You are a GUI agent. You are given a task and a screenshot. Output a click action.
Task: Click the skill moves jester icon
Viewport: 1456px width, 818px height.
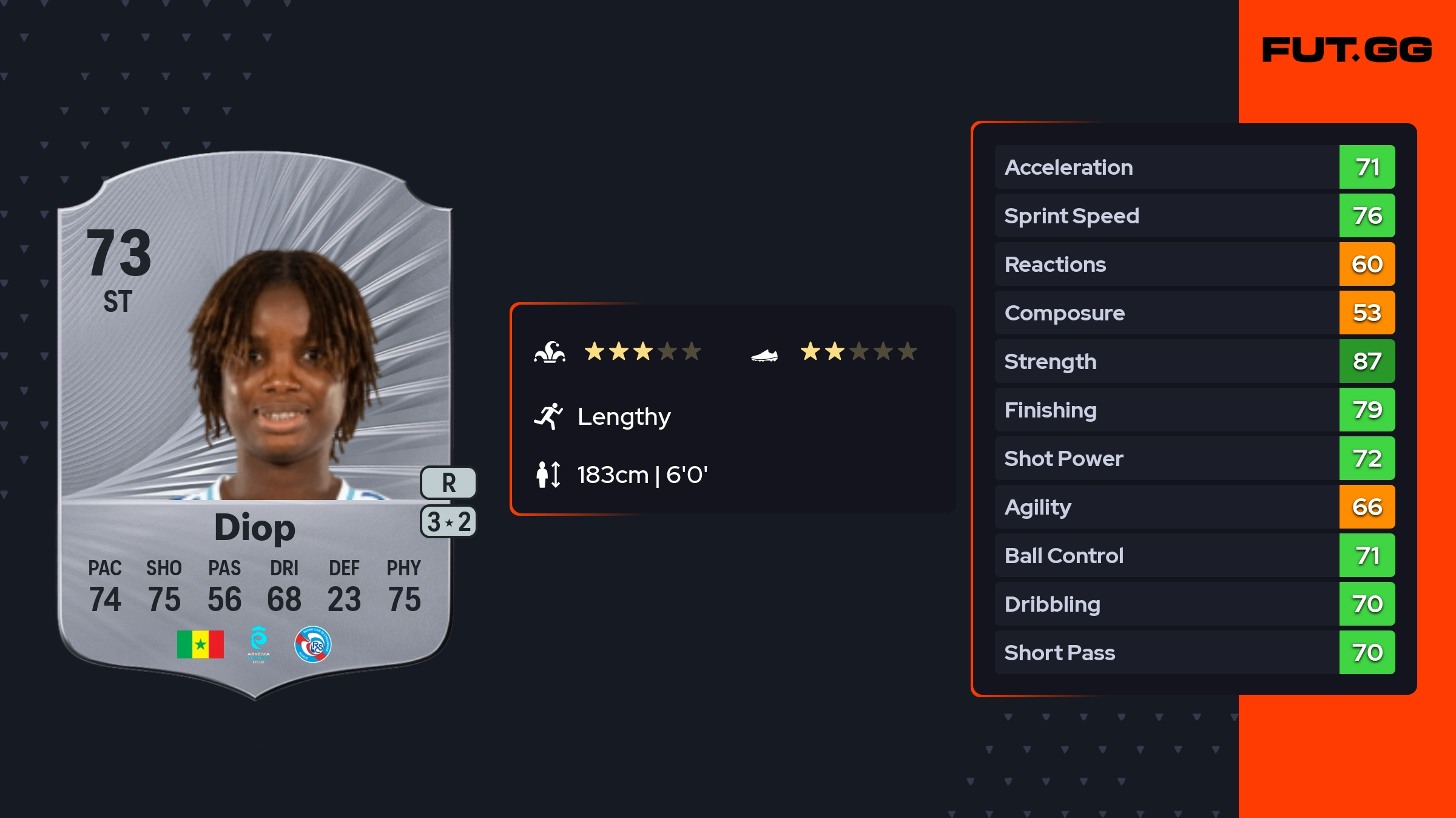pyautogui.click(x=550, y=352)
